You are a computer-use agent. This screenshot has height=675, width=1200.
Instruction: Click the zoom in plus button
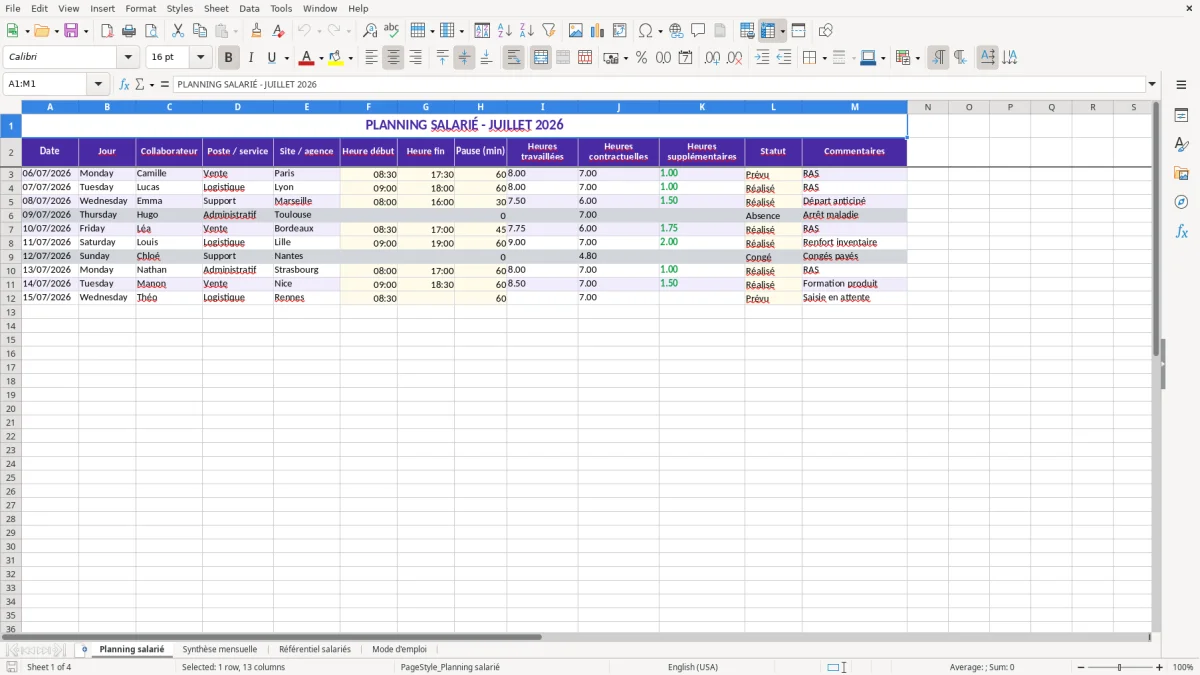[1160, 667]
